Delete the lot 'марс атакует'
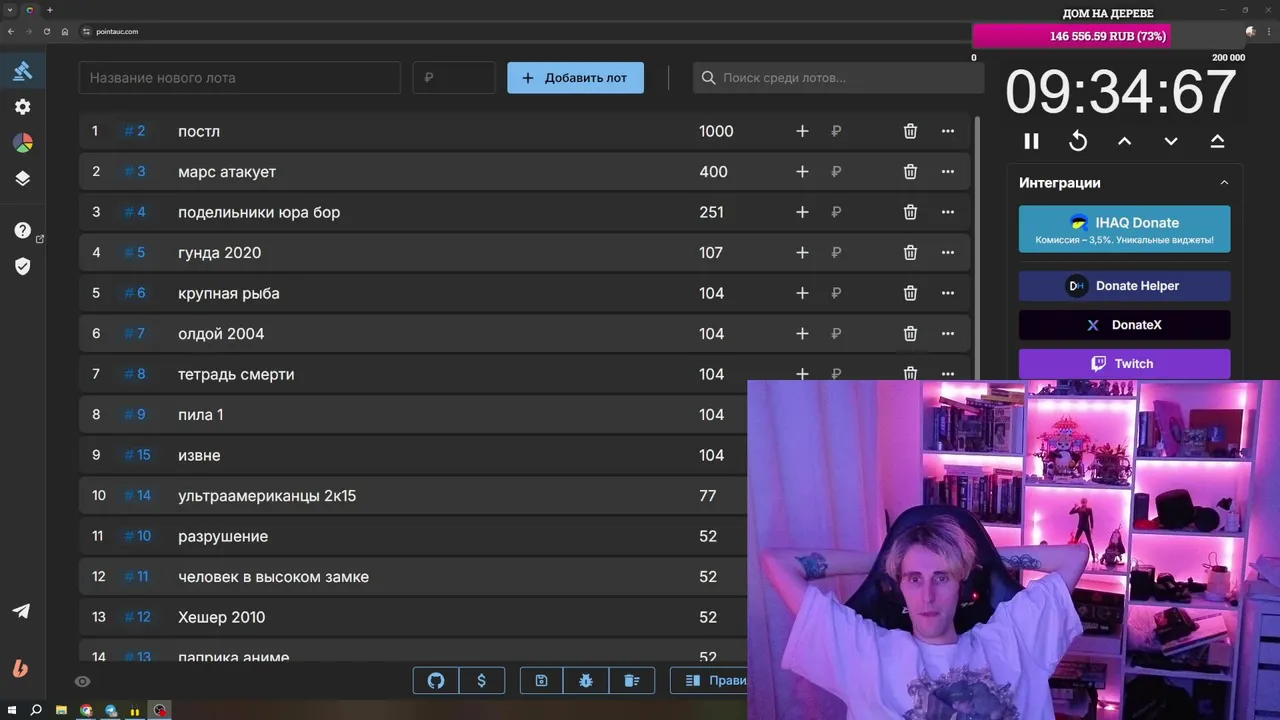Screen dimensions: 1280x720 910,172
